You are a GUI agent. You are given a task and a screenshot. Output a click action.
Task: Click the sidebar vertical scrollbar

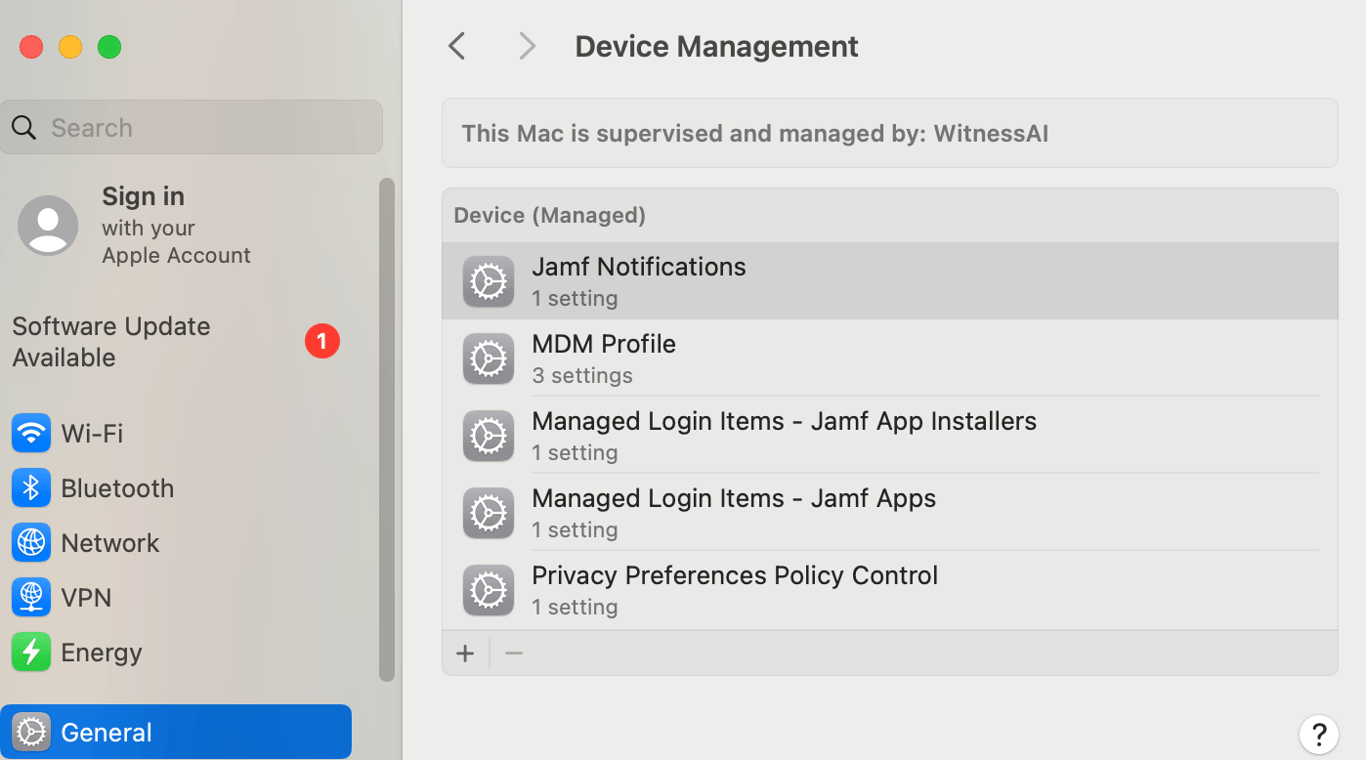[x=387, y=430]
